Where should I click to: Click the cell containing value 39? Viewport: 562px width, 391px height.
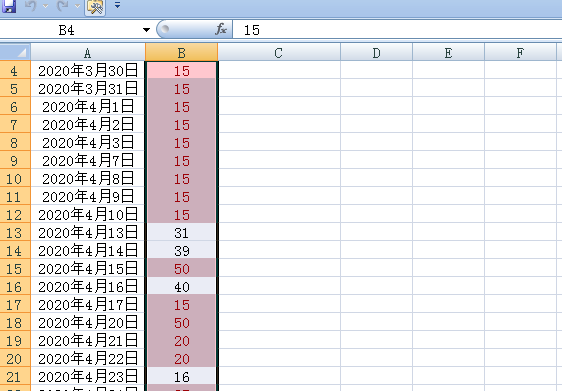[x=181, y=250]
